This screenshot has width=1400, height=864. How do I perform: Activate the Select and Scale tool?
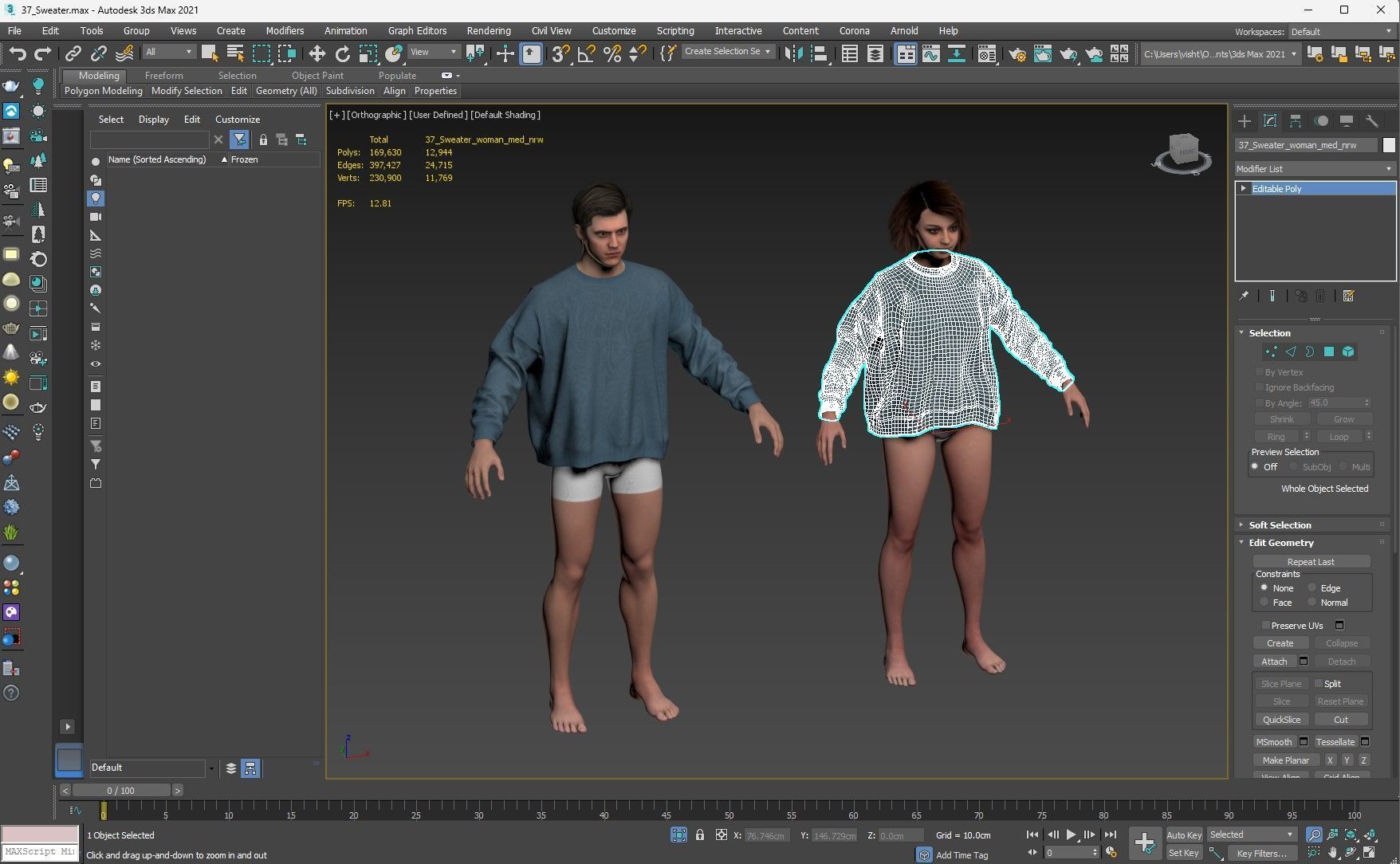click(x=368, y=53)
